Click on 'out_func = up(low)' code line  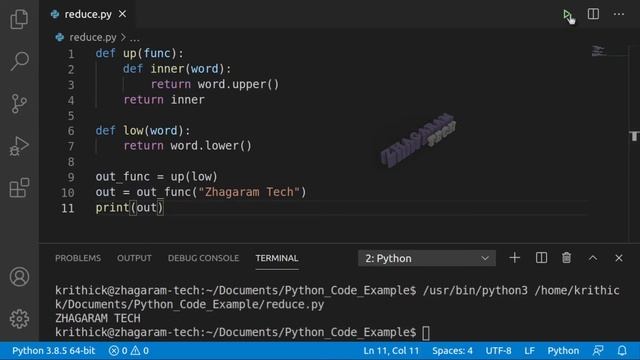tap(156, 177)
